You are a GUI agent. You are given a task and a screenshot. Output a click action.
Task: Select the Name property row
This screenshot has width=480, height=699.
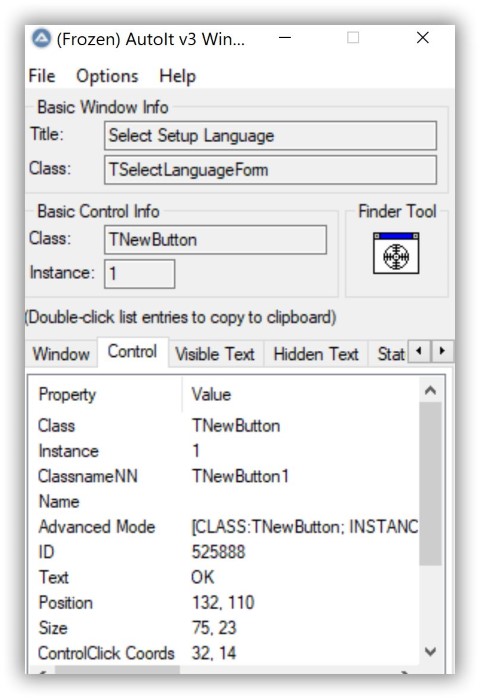pos(225,502)
